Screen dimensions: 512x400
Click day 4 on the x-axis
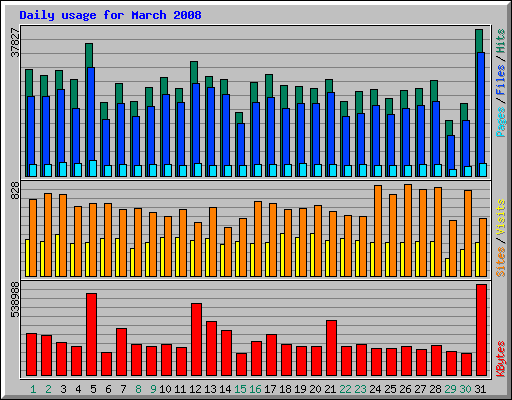(x=78, y=389)
